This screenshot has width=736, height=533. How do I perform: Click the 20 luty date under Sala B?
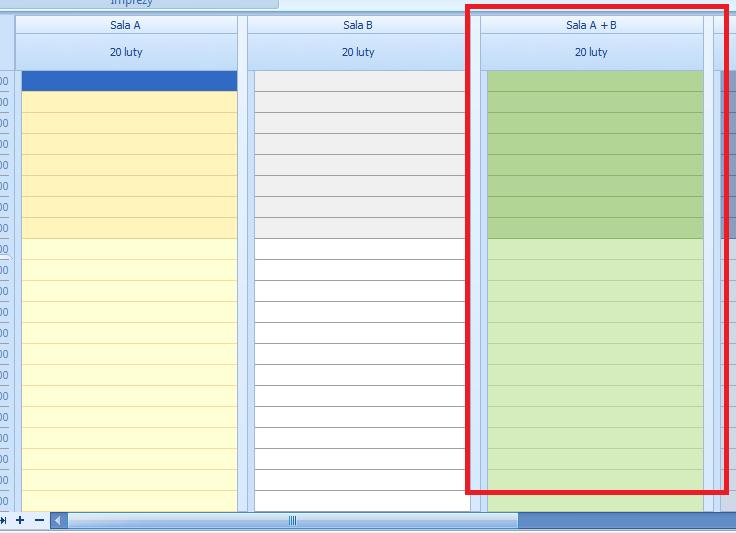[358, 52]
